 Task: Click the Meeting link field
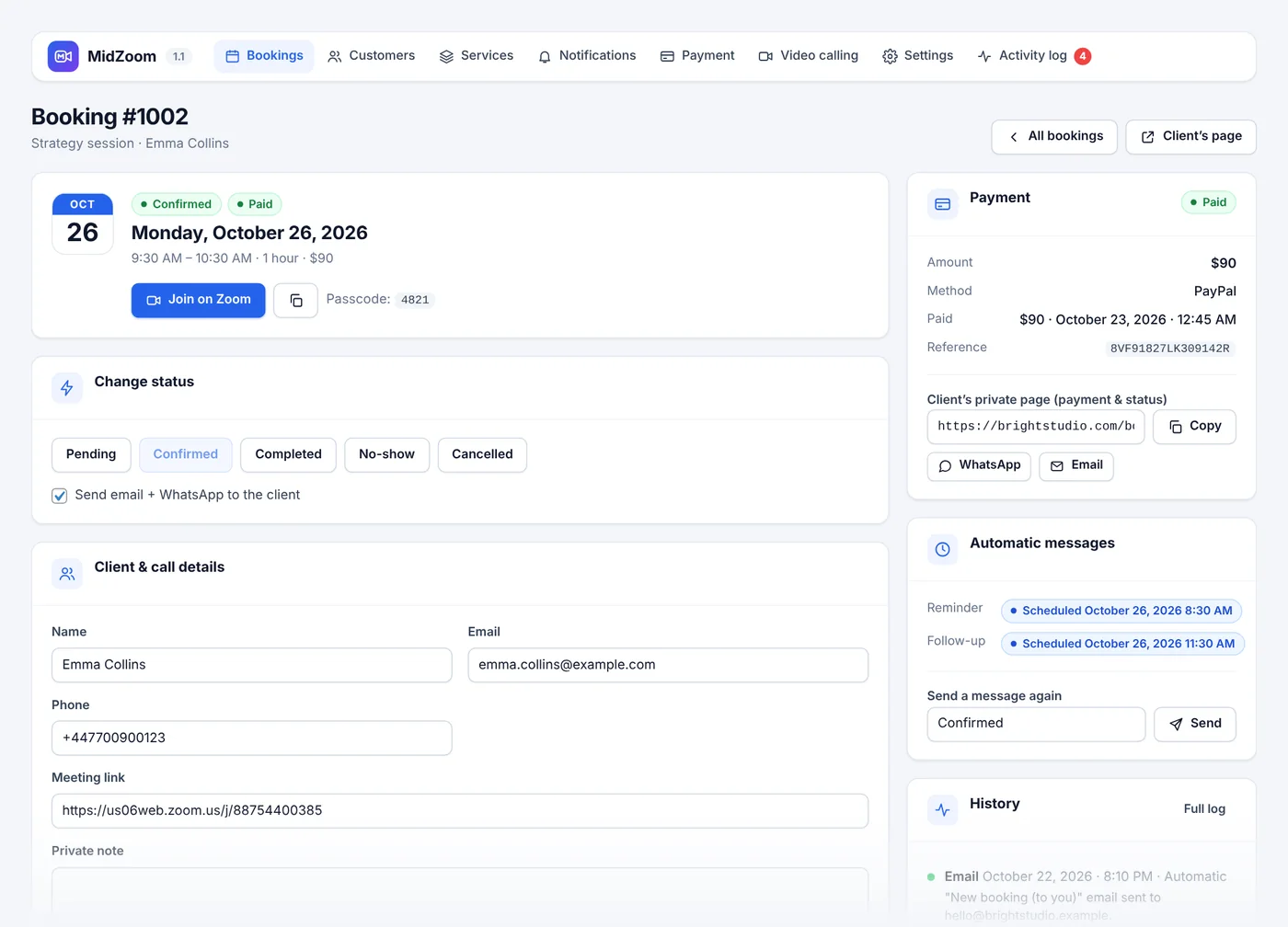click(460, 811)
